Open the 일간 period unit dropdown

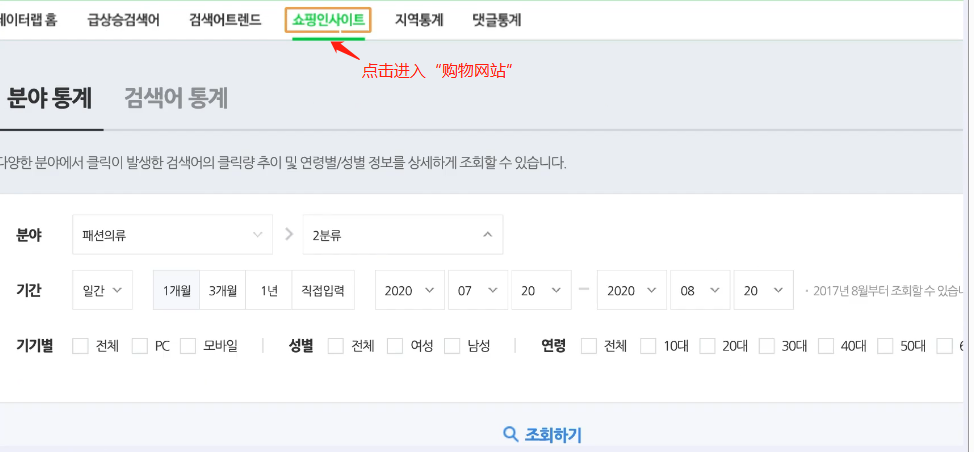click(x=102, y=290)
